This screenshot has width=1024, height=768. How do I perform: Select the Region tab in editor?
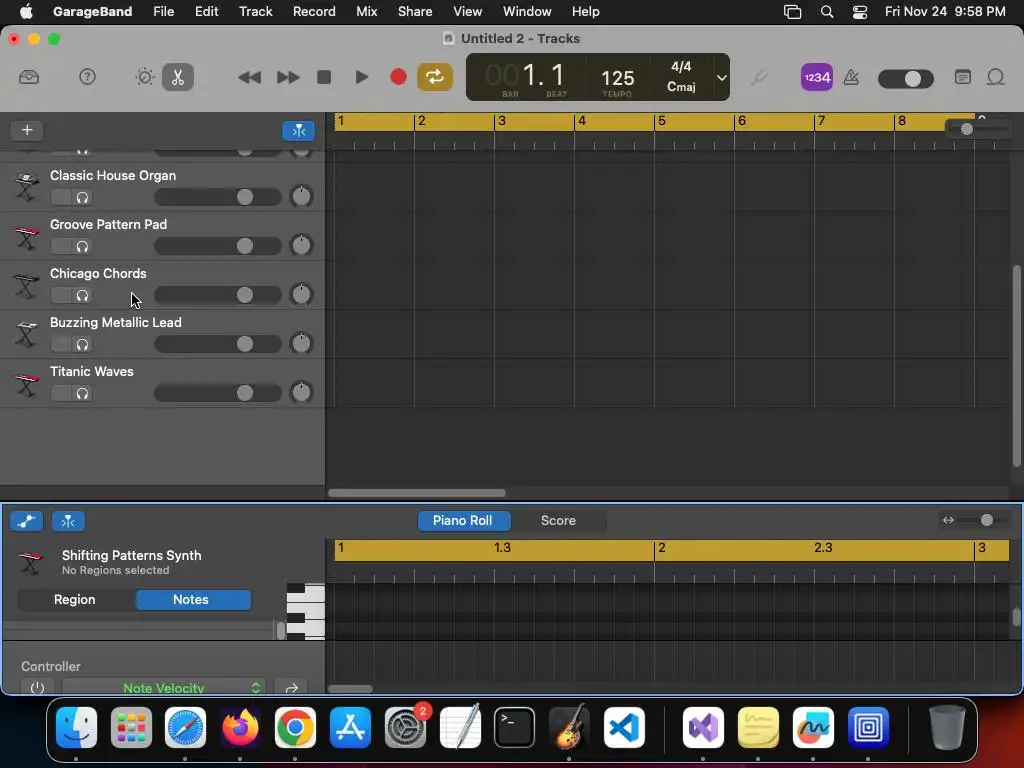75,600
